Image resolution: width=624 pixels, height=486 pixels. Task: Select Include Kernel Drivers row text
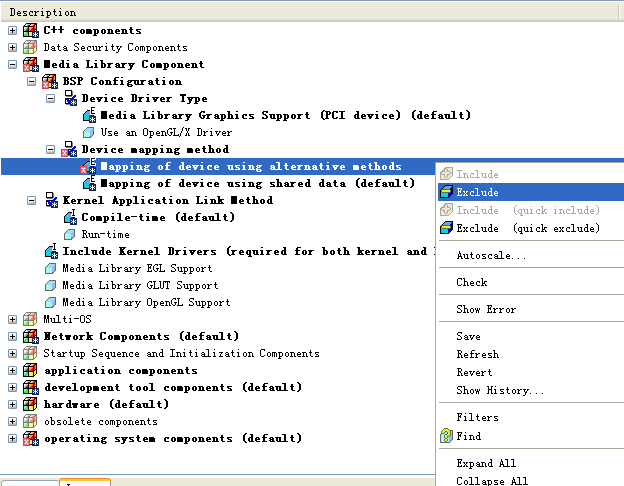[x=249, y=251]
